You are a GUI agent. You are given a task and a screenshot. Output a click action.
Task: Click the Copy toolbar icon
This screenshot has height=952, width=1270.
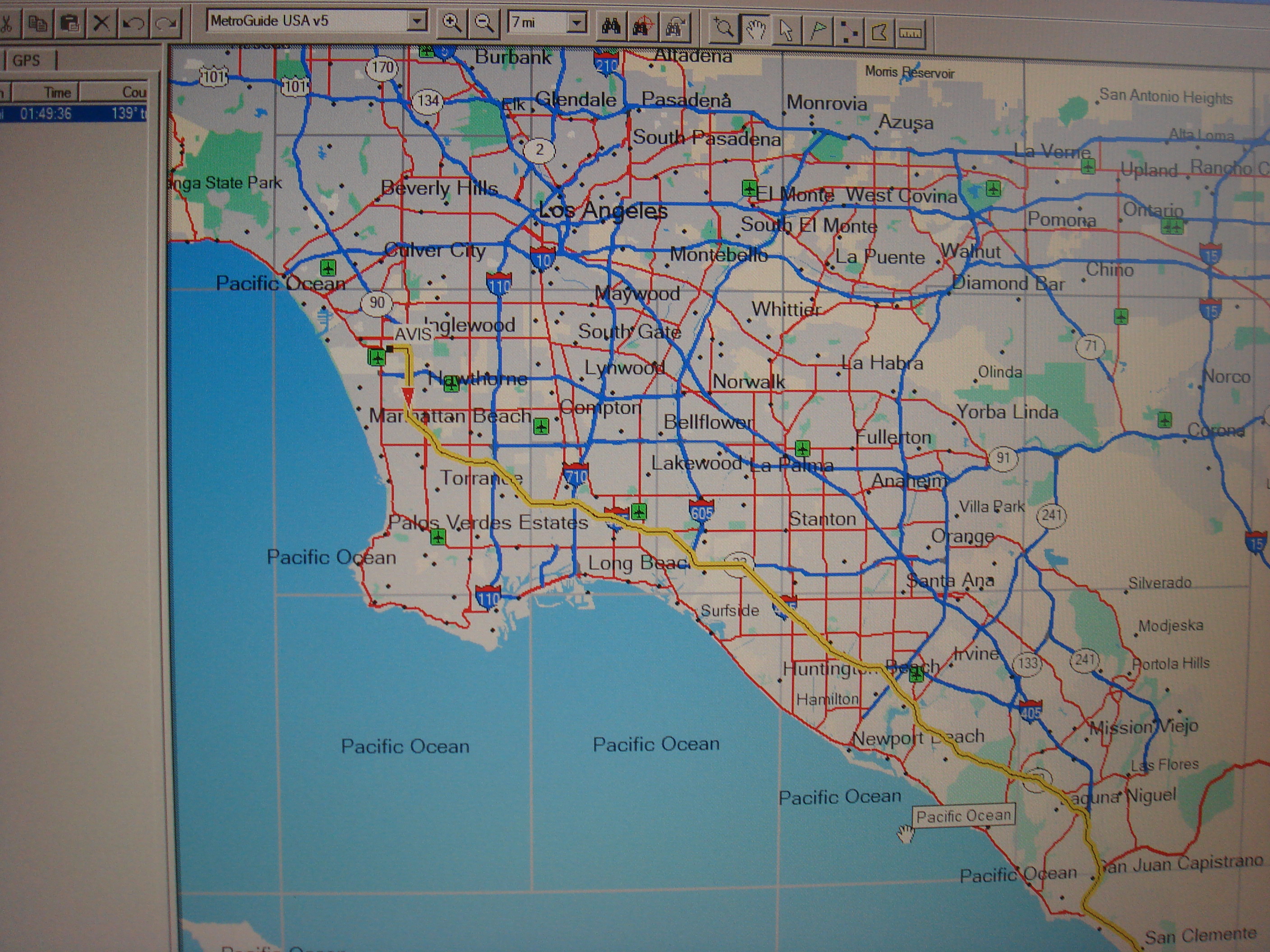pyautogui.click(x=38, y=23)
